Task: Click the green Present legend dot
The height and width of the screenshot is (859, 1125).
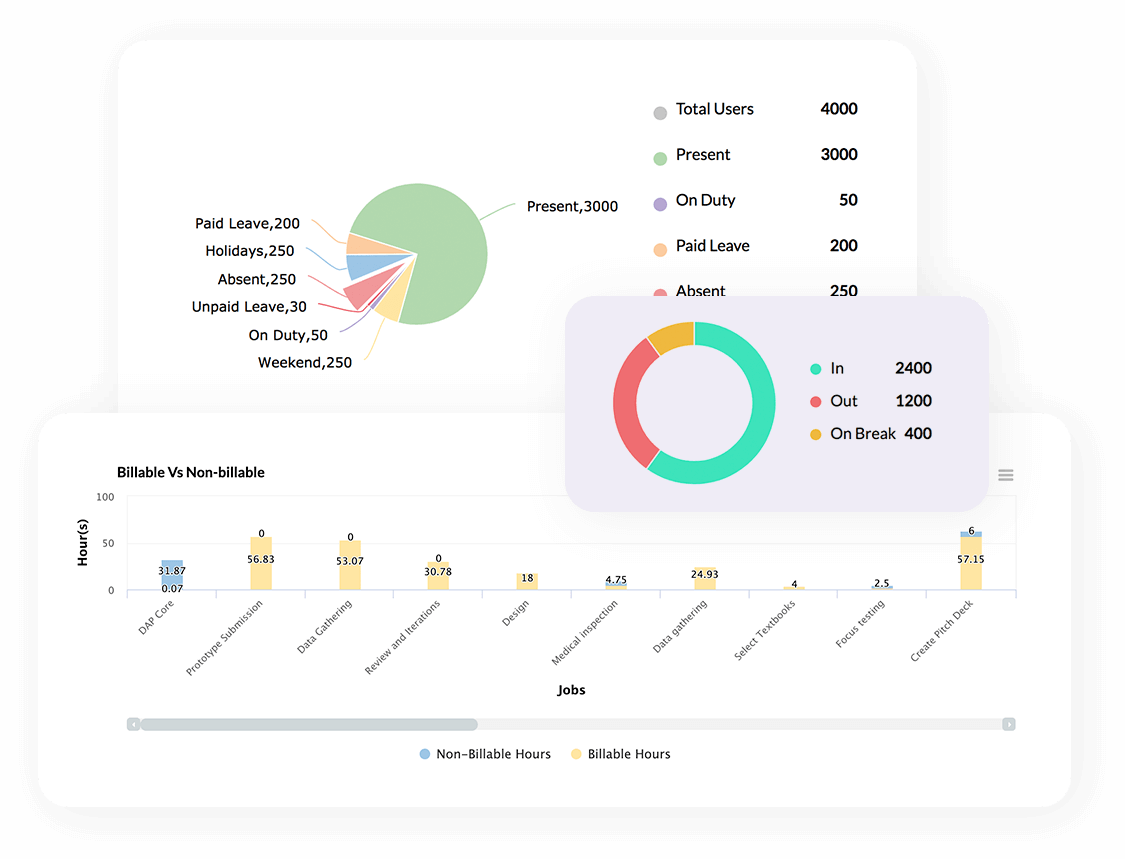Action: point(660,159)
